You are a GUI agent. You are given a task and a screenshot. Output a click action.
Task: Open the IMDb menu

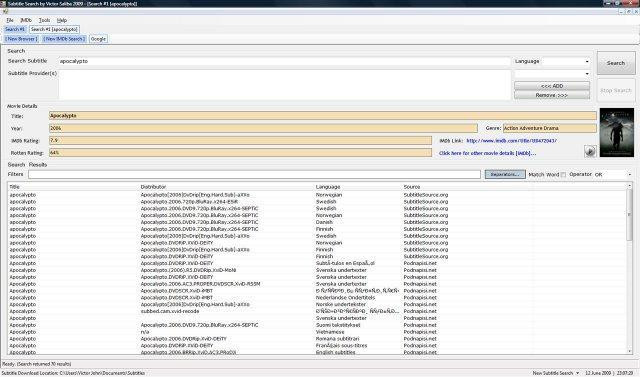tap(26, 20)
